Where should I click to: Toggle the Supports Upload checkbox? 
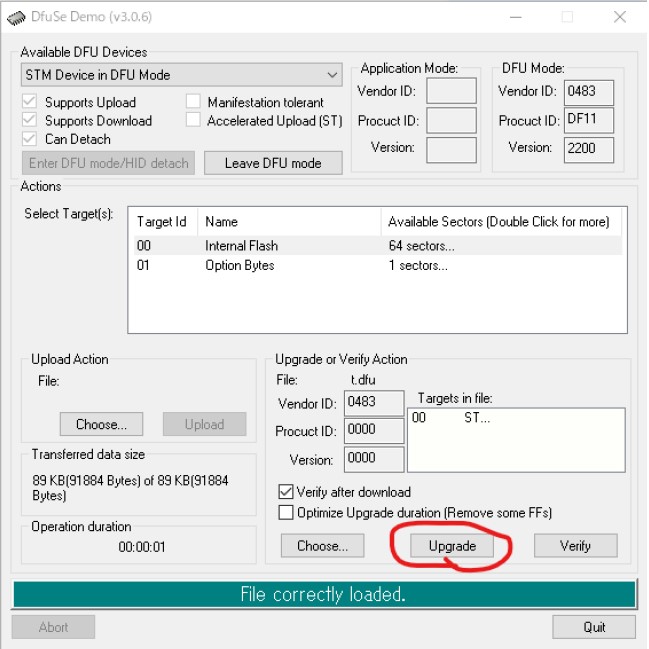coord(29,101)
